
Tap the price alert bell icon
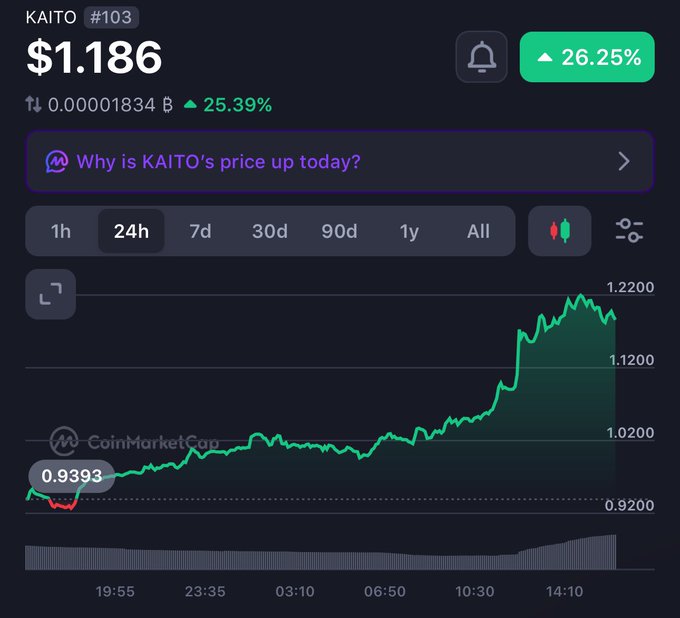481,57
